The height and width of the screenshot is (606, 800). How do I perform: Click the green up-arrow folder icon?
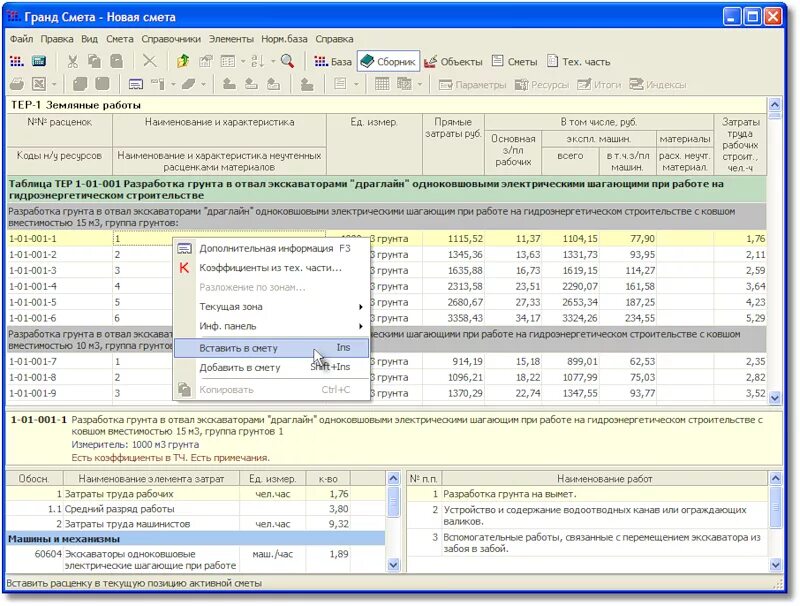click(183, 62)
